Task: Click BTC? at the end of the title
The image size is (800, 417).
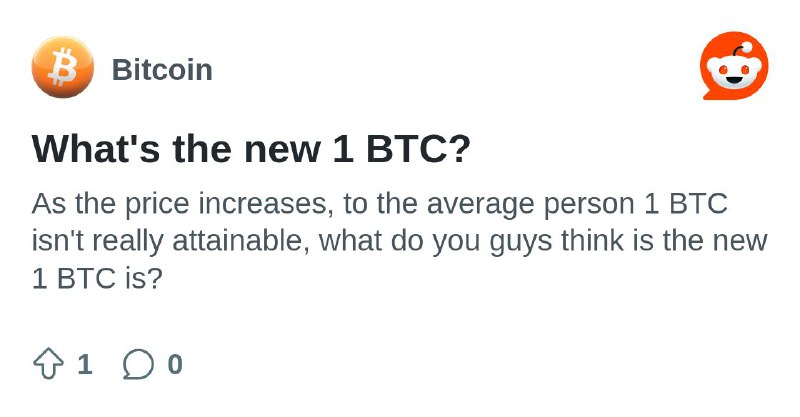Action: coord(418,149)
